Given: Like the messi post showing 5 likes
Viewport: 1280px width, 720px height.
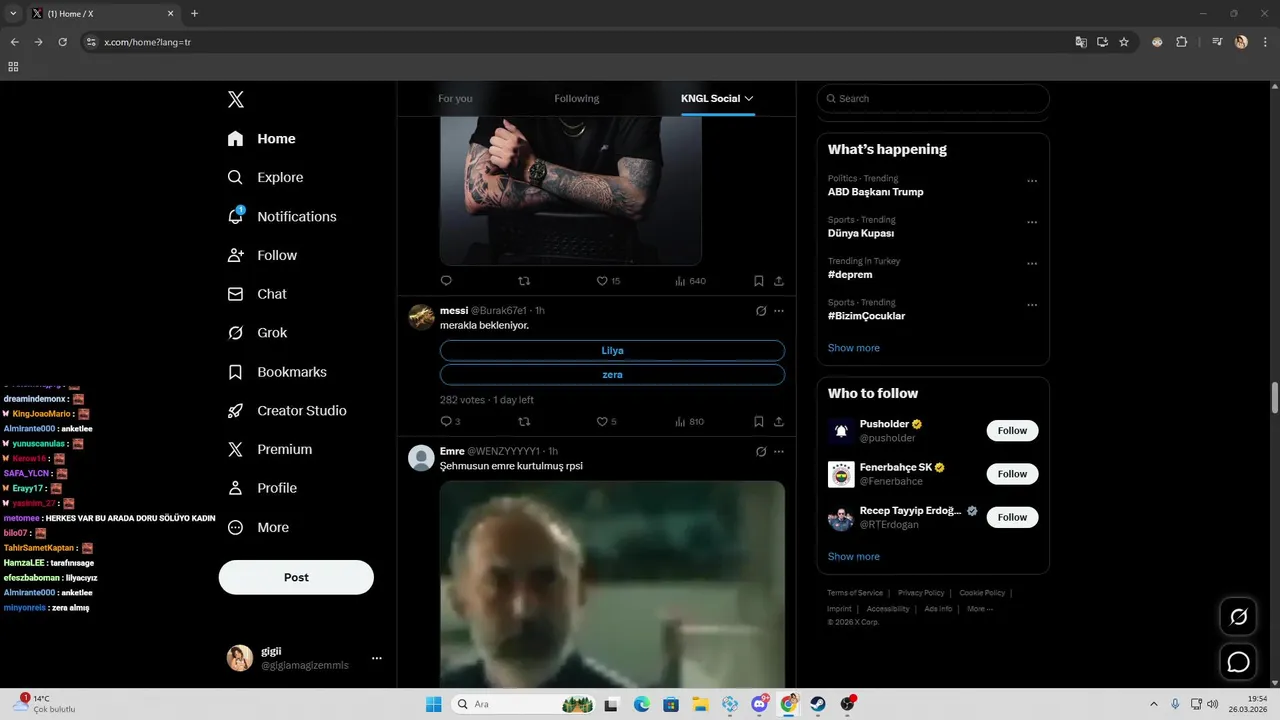Looking at the screenshot, I should (x=602, y=422).
